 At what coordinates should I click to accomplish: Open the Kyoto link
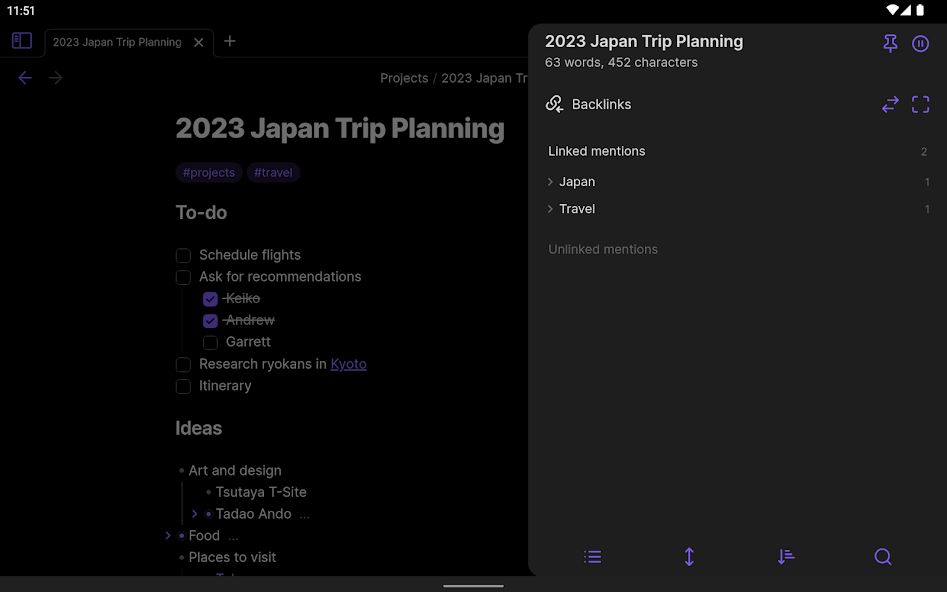point(348,364)
